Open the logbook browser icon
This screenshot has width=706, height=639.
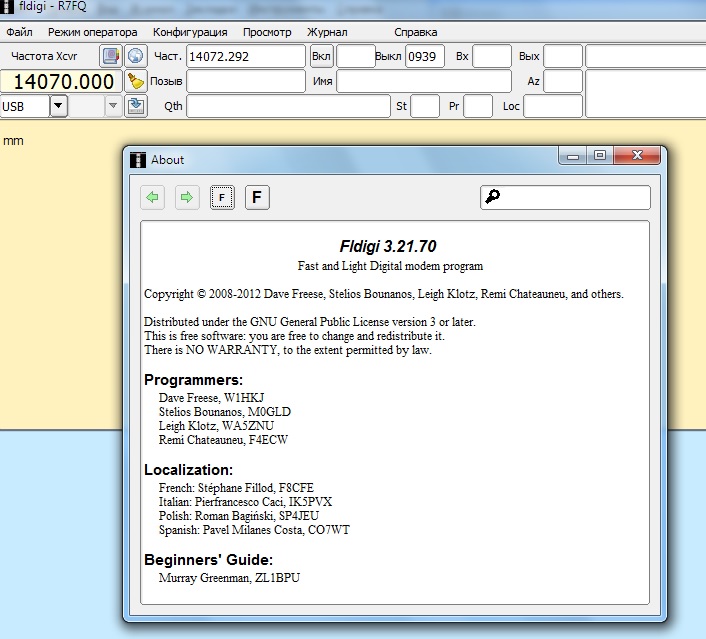click(110, 56)
